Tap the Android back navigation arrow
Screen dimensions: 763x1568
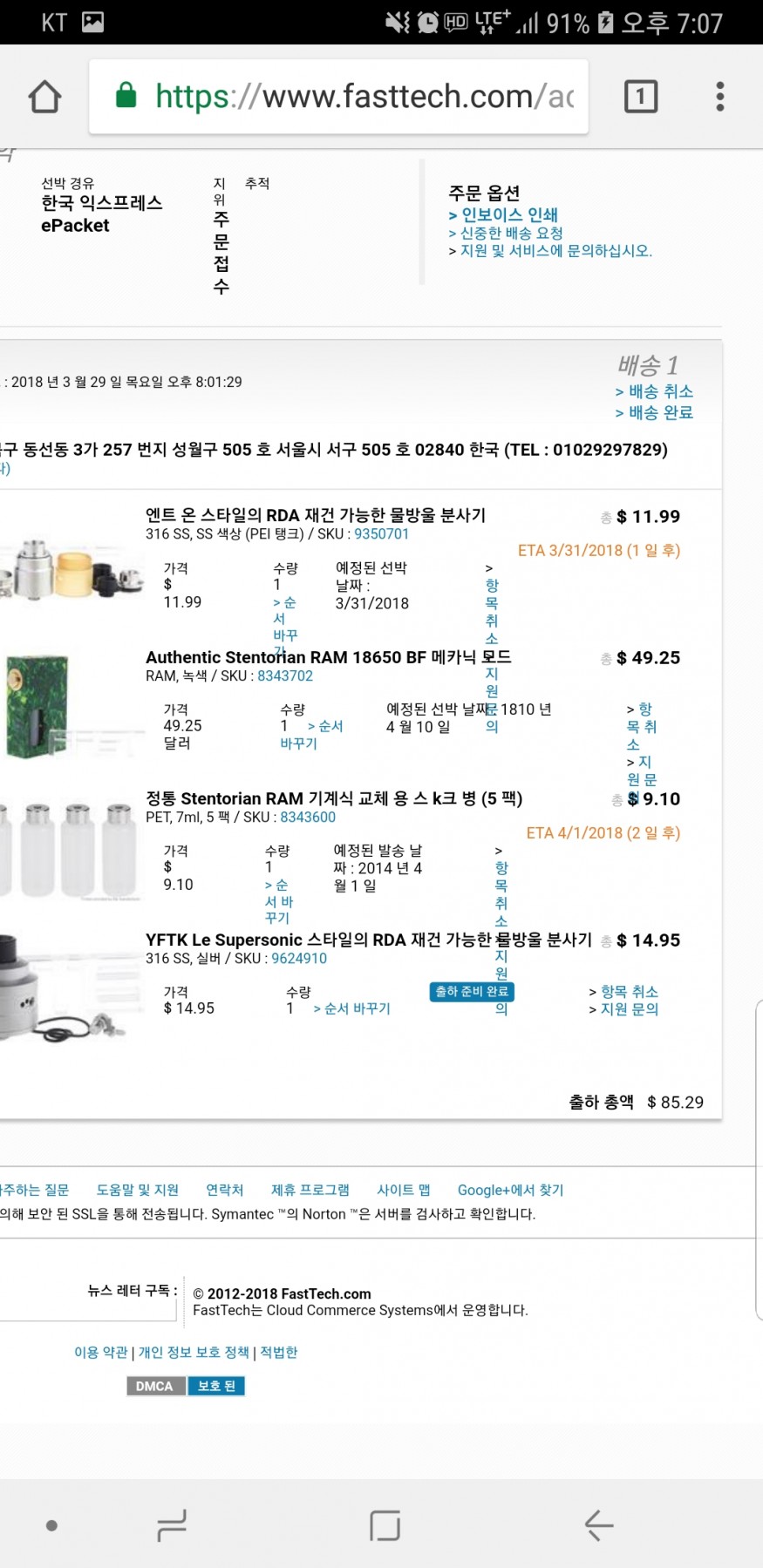point(599,1524)
